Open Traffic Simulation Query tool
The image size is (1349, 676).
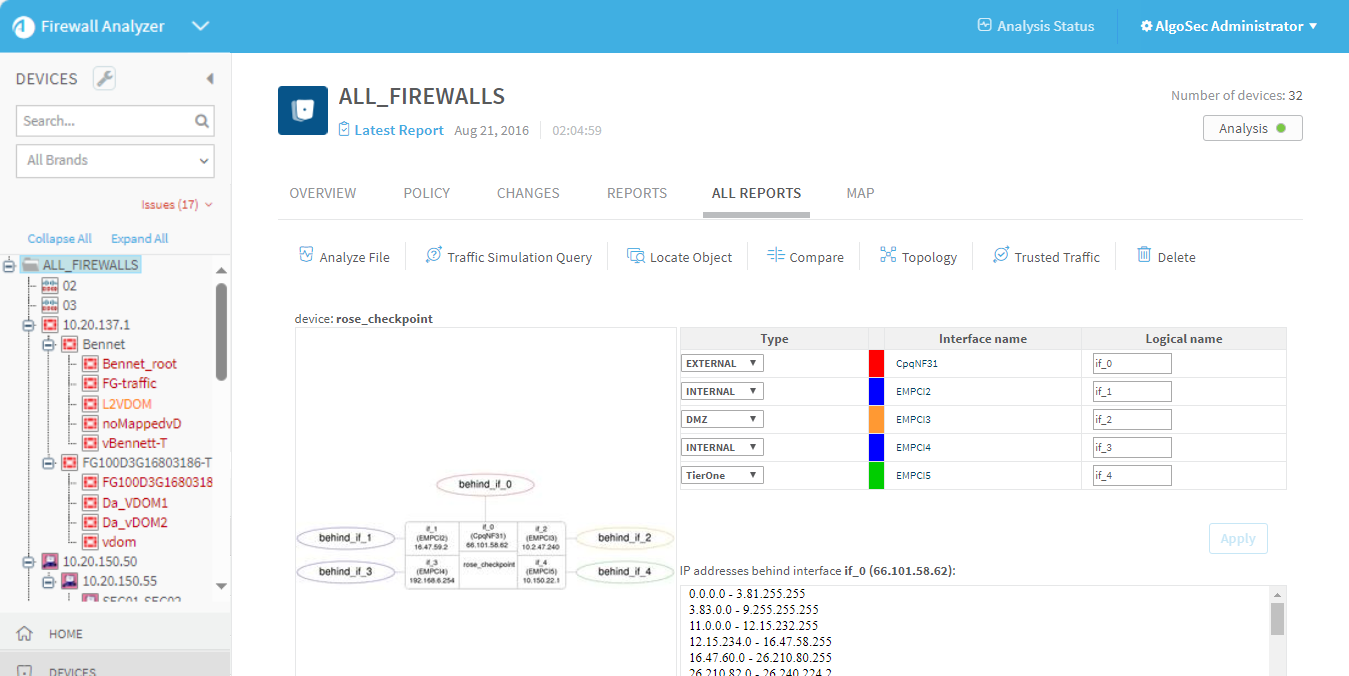click(434, 256)
